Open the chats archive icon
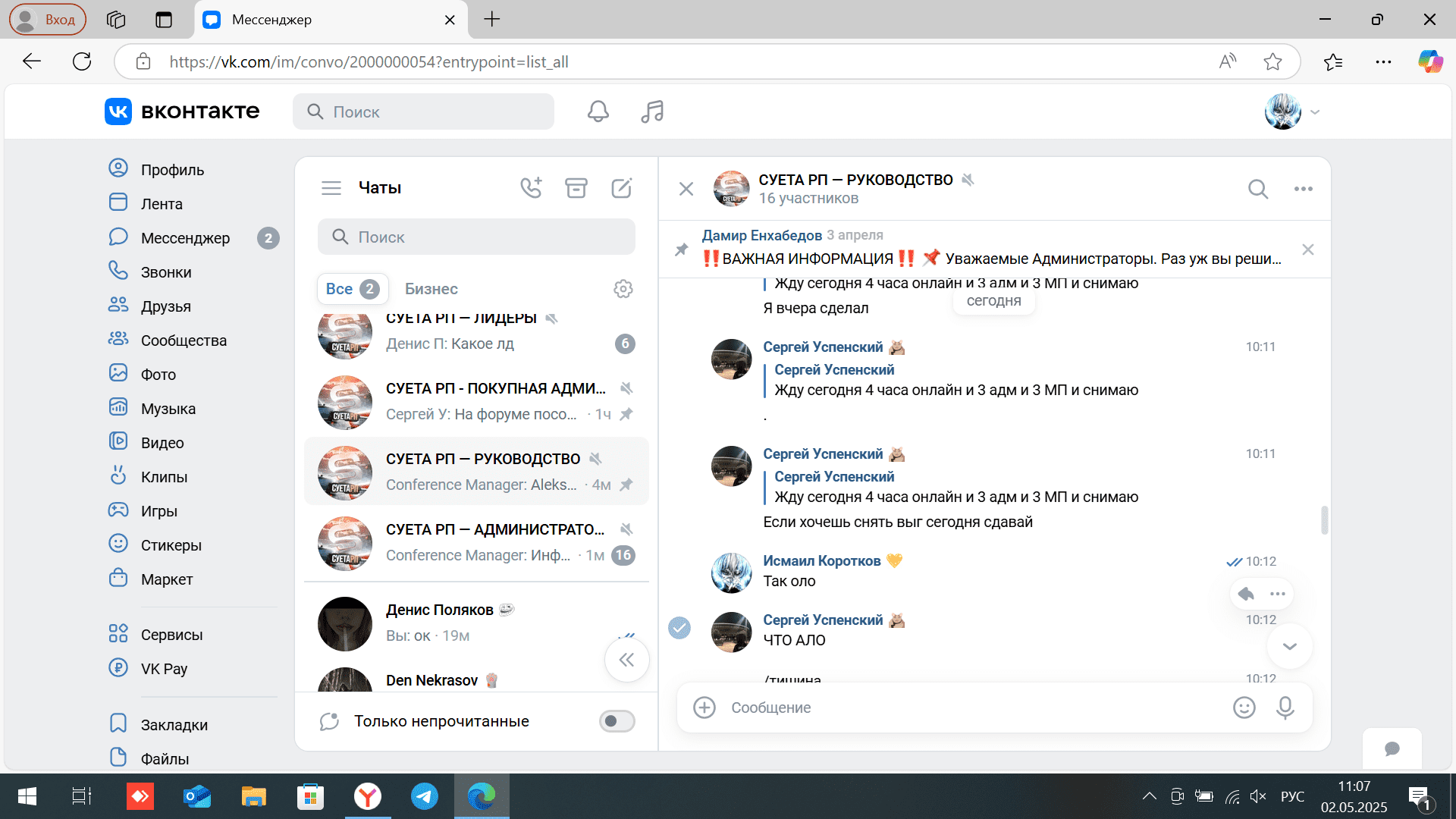Viewport: 1456px width, 819px height. click(x=576, y=187)
